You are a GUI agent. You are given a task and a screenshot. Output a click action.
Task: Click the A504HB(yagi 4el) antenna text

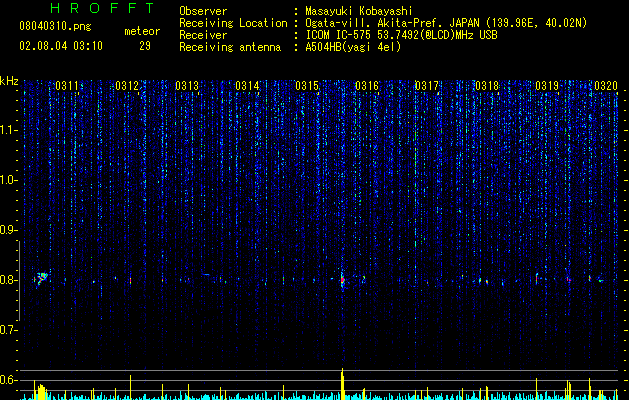tap(353, 47)
